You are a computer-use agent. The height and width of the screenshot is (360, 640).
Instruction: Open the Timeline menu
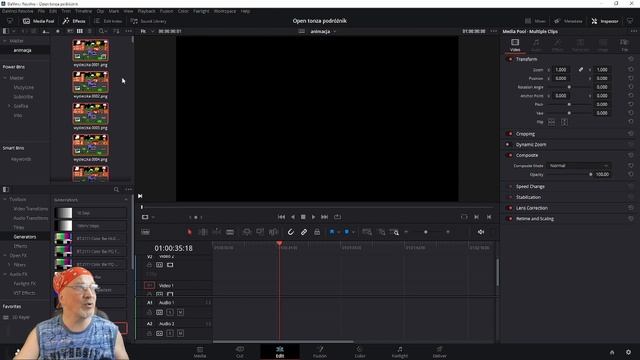coord(84,11)
